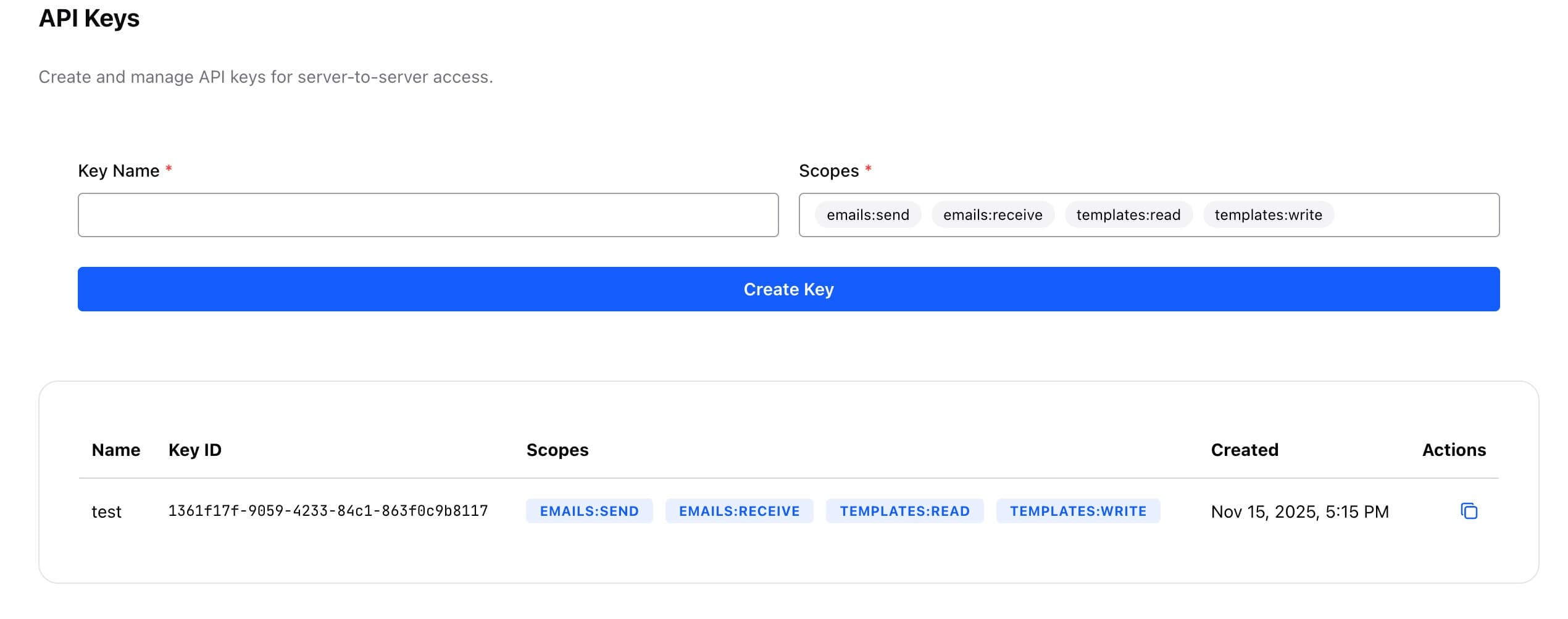Select the EMAILS:RECEIVE badge on the test key
1568x619 pixels.
[x=738, y=511]
